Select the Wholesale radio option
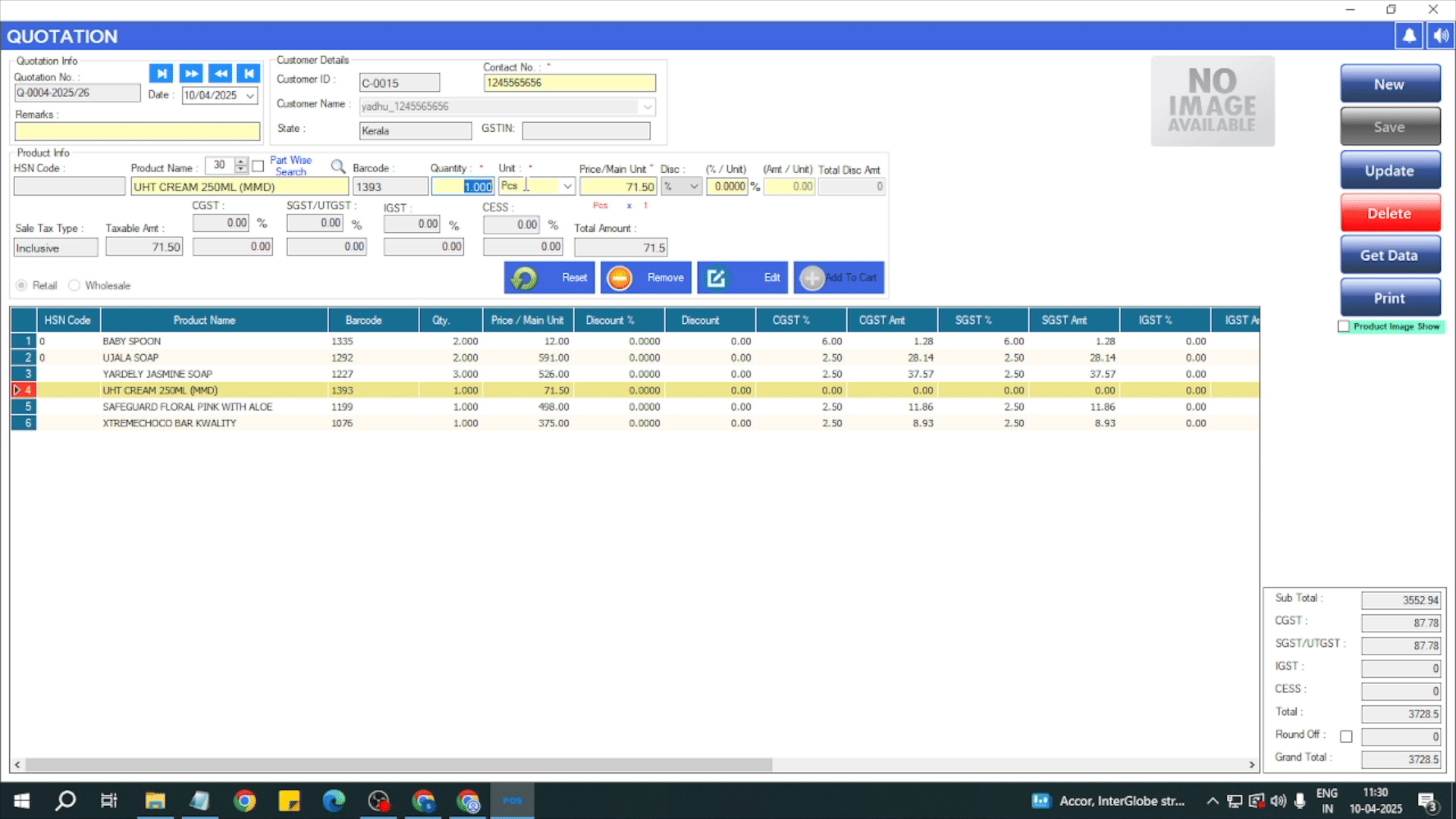 (x=74, y=286)
